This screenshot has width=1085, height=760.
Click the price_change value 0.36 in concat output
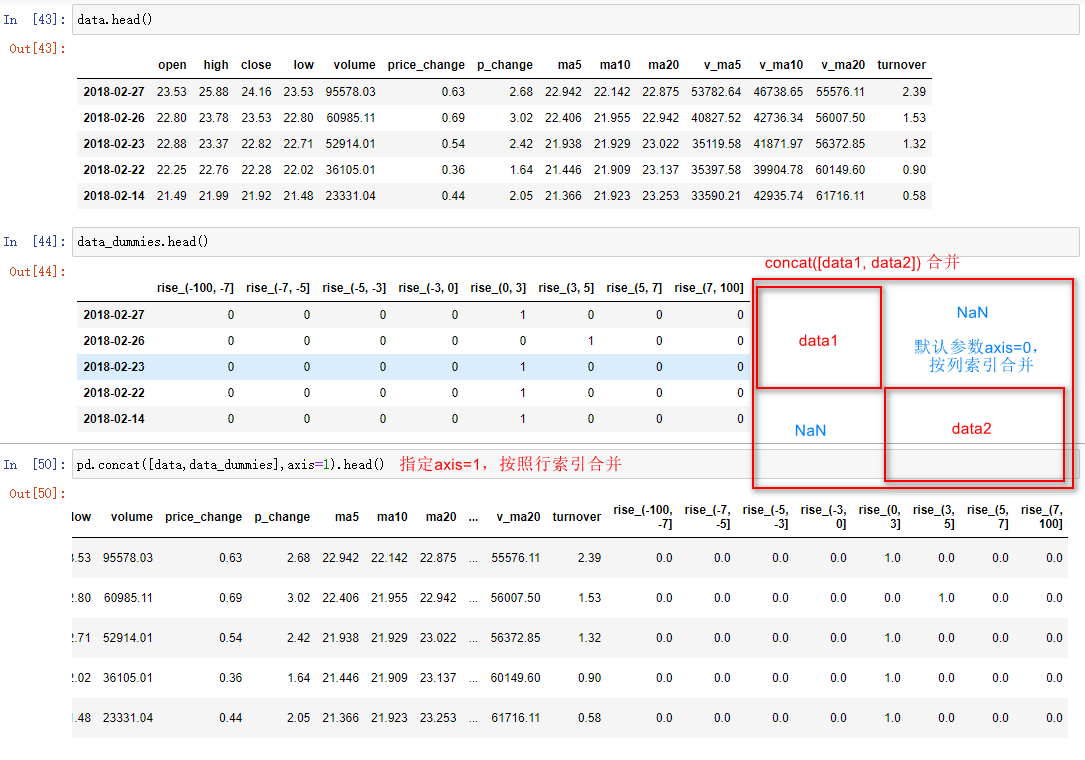230,678
